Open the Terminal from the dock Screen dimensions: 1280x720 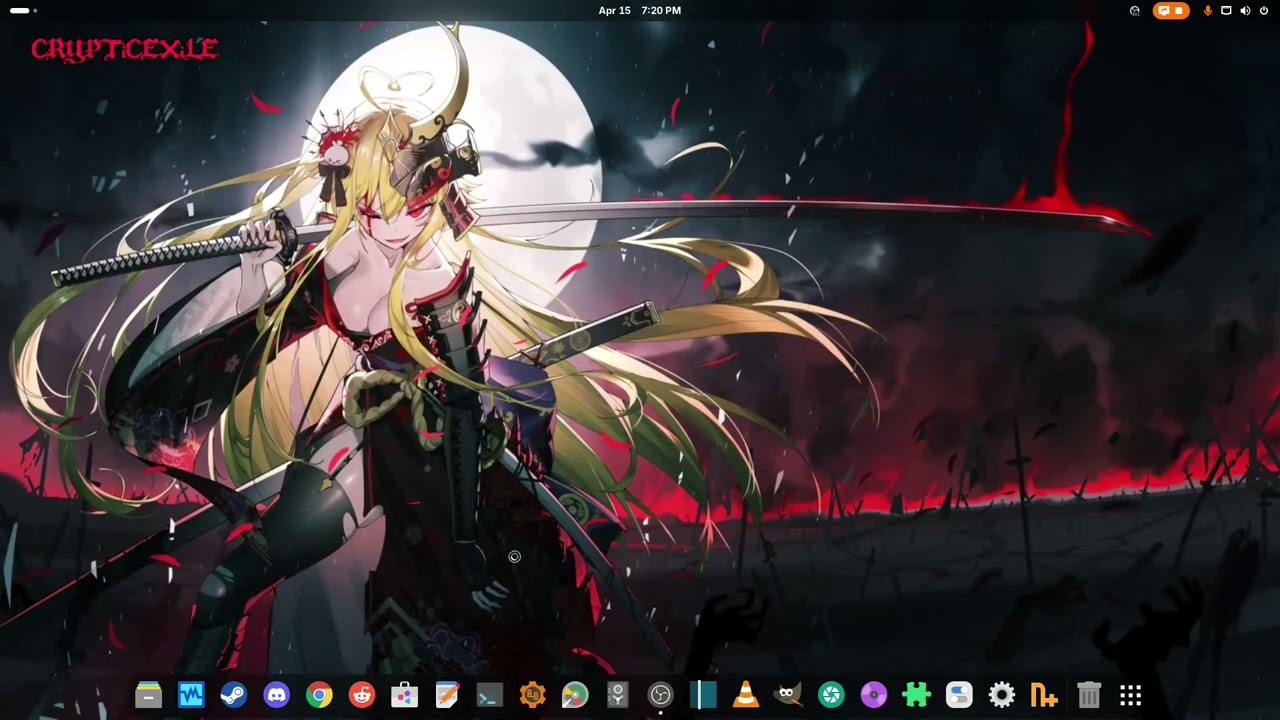(x=490, y=695)
